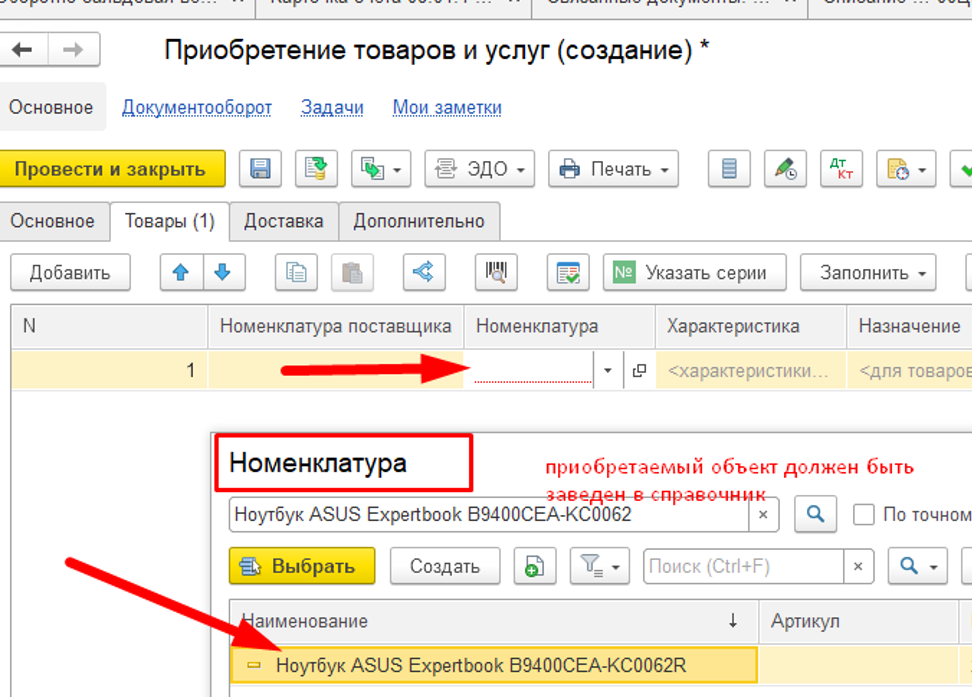Click the Номенклатура cell input in row 1

point(529,370)
